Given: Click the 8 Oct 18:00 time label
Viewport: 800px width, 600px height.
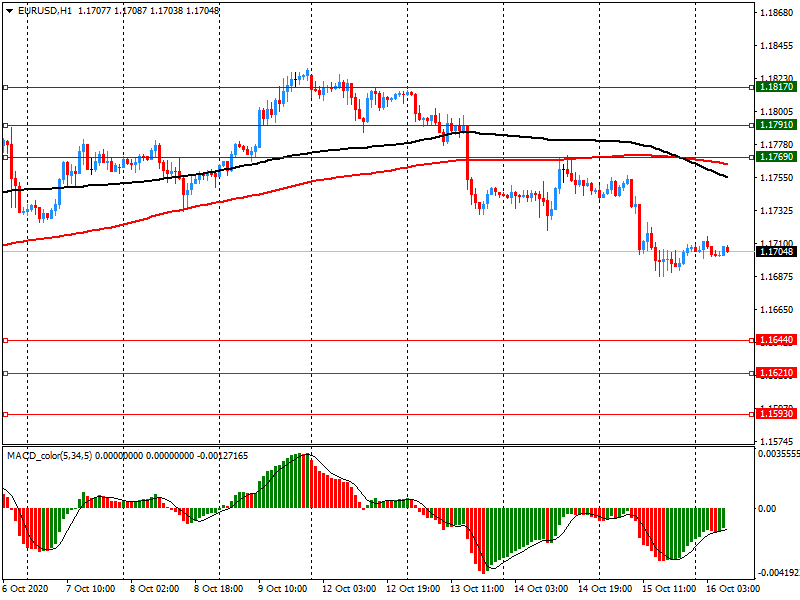Looking at the screenshot, I should 218,589.
